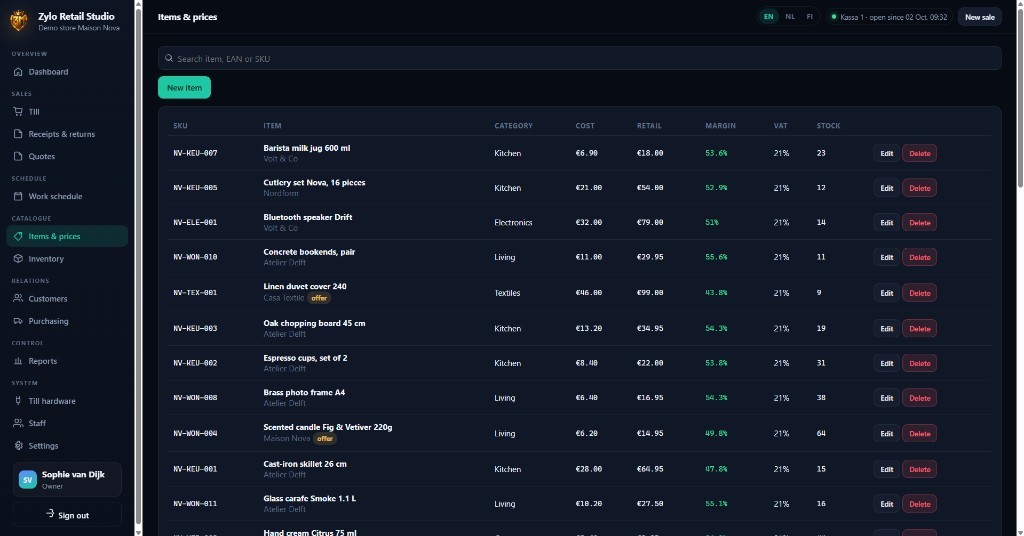The width and height of the screenshot is (1024, 536).
Task: Edit Brass photo frame A4
Action: pyautogui.click(x=886, y=398)
